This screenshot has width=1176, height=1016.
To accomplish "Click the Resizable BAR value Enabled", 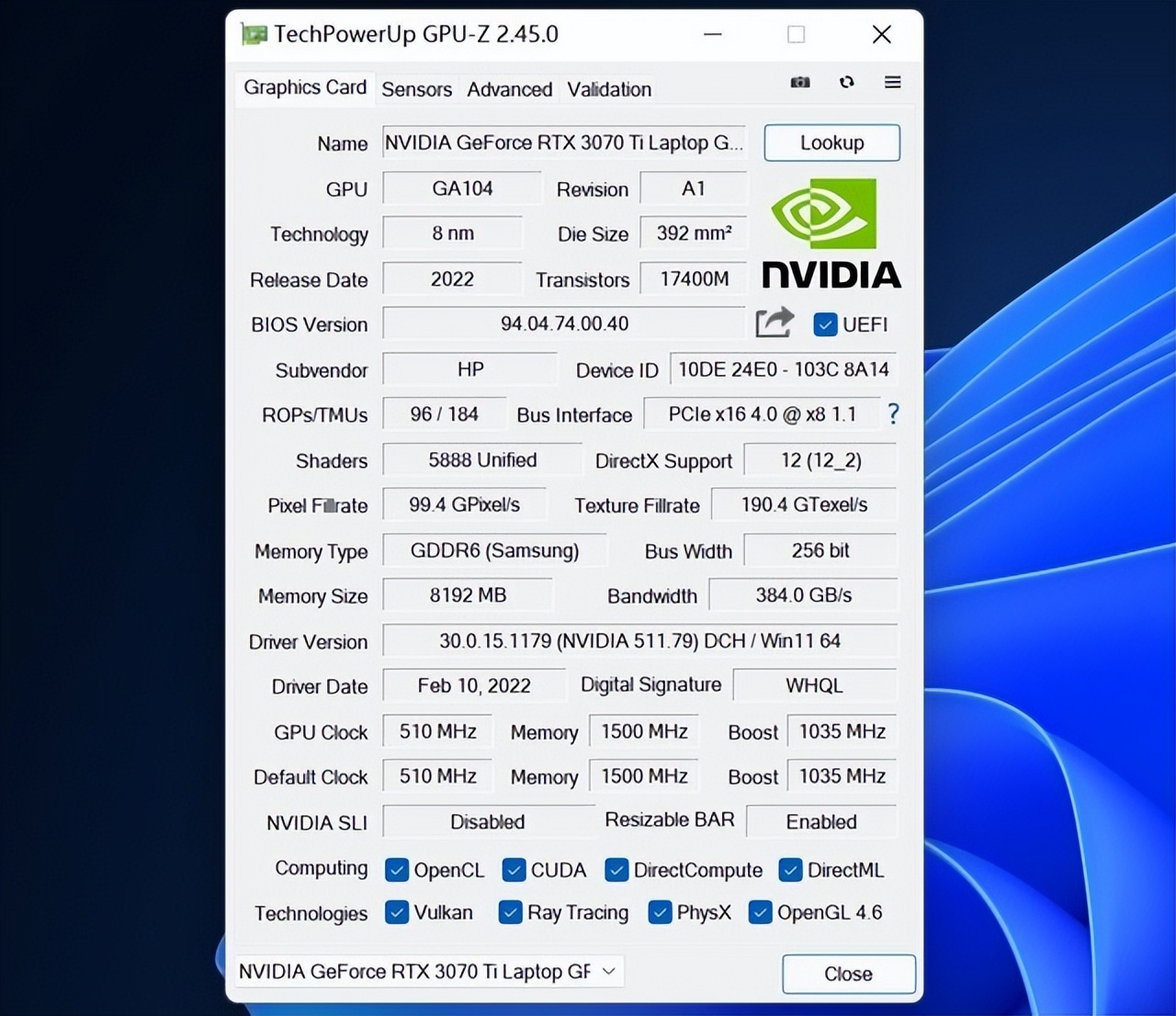I will pos(821,821).
